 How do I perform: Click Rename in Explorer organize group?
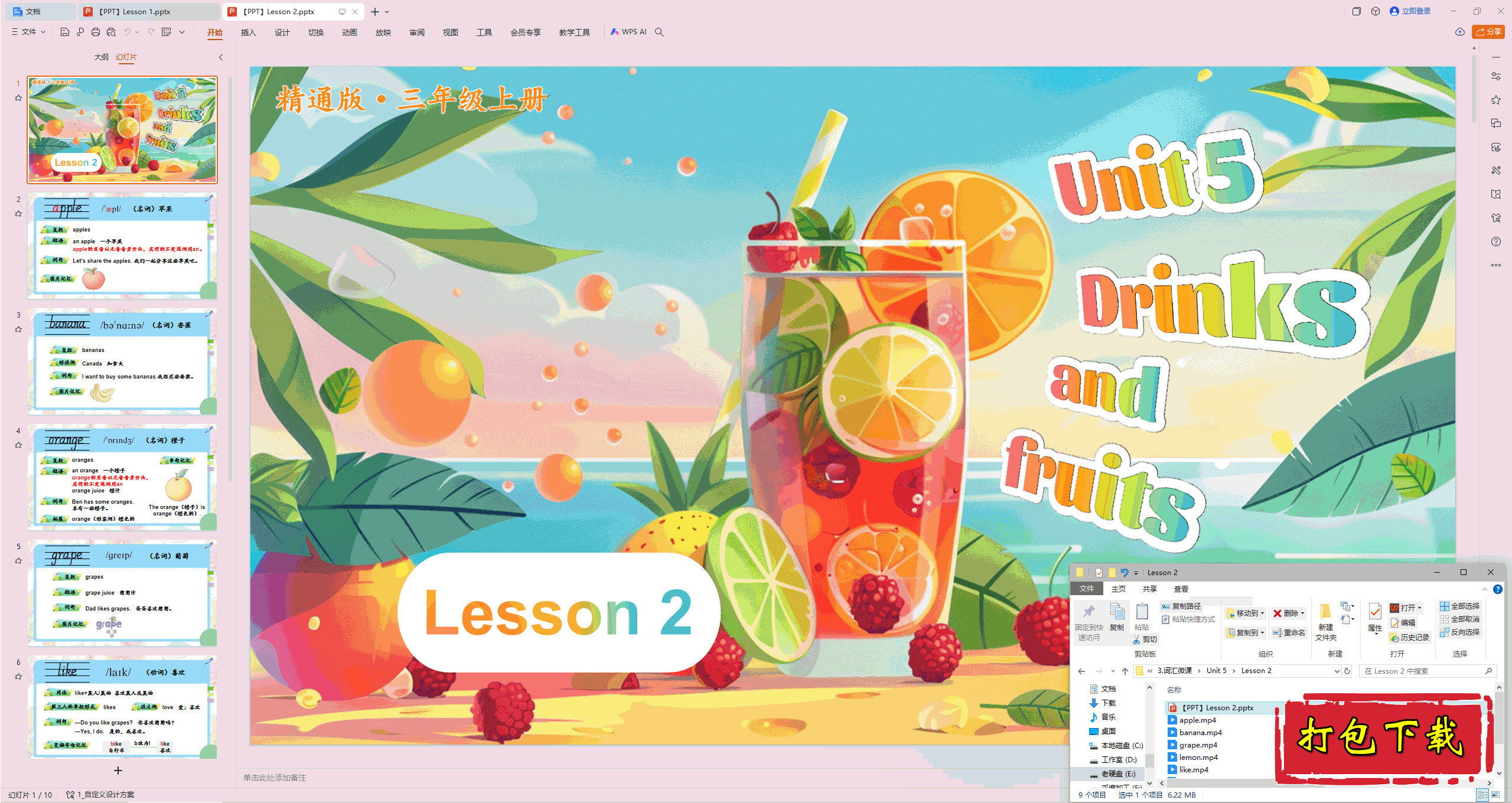tap(1289, 632)
